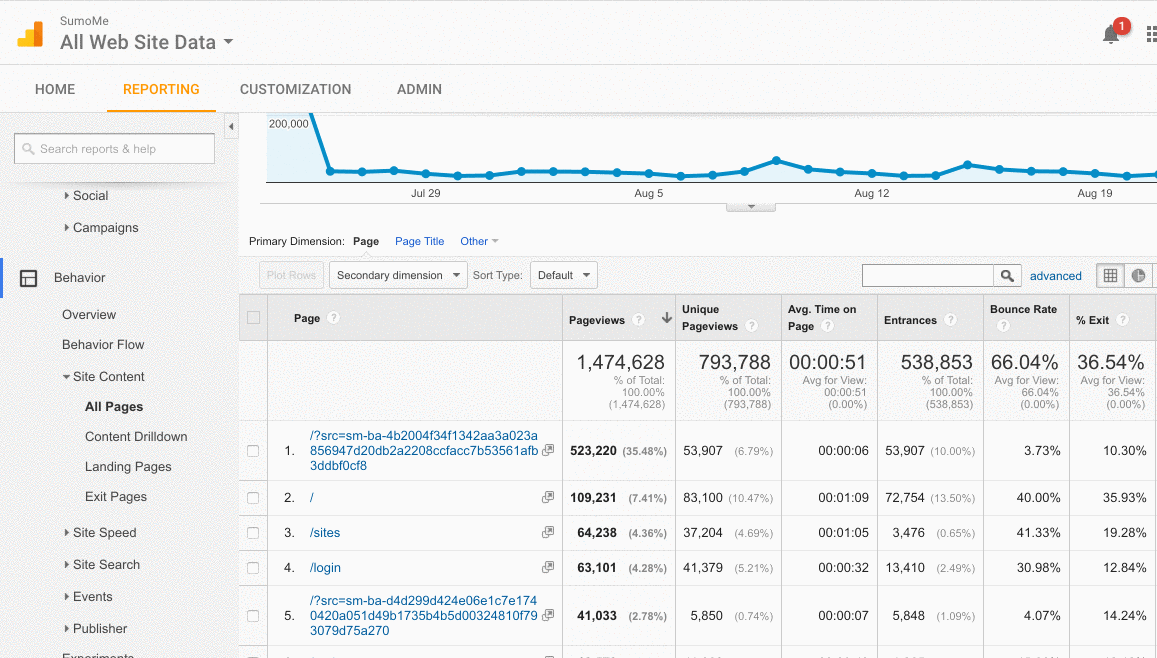Click the Google Analytics logo icon
1157x658 pixels.
(30, 34)
